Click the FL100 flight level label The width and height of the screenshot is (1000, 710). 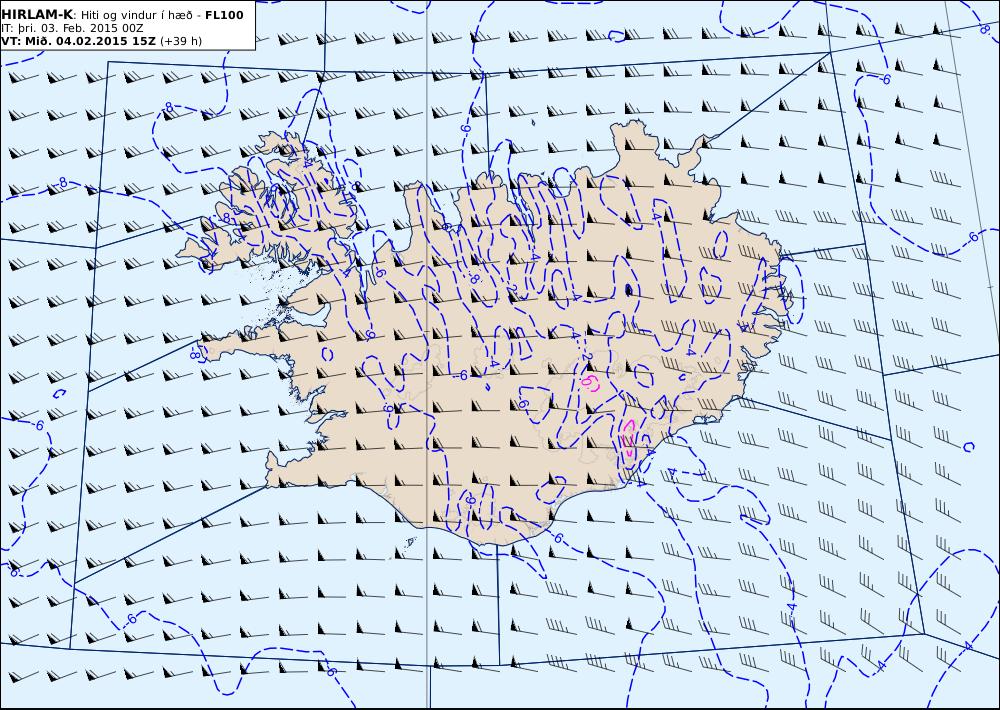point(224,15)
